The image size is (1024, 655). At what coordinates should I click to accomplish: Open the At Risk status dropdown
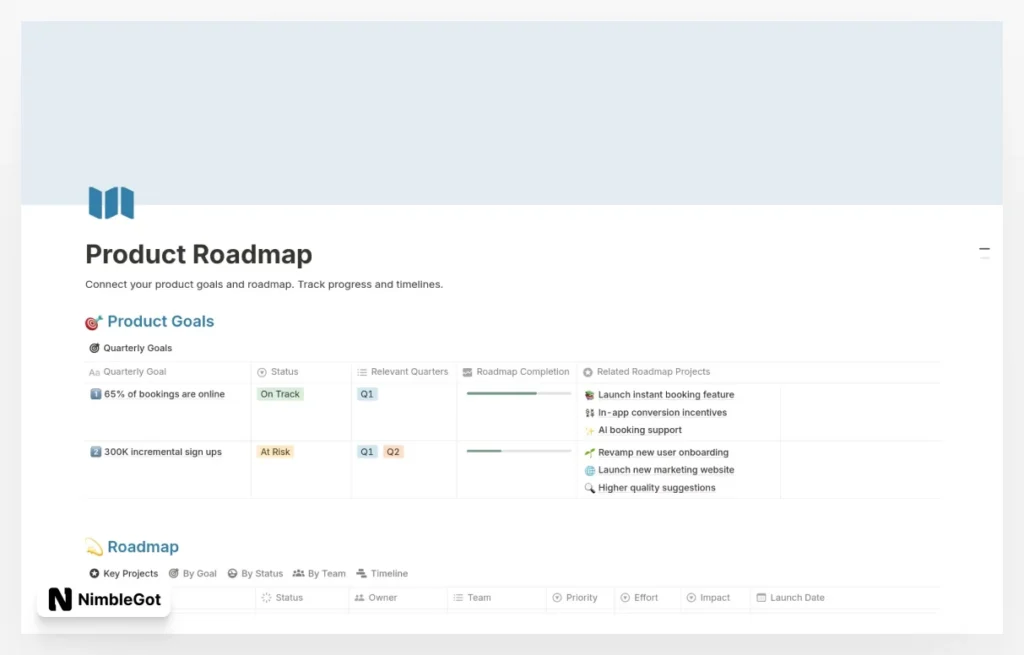tap(275, 452)
